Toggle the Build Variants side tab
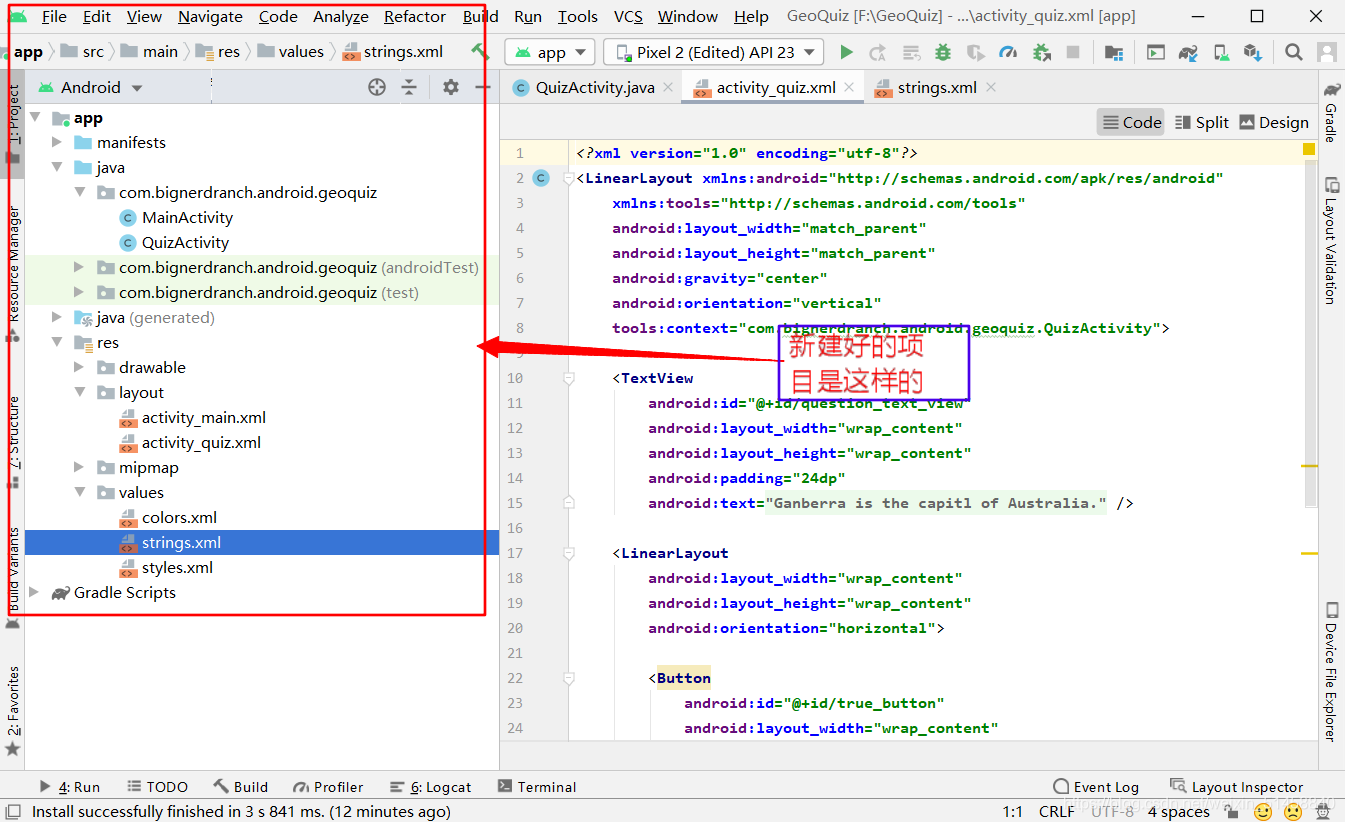The width and height of the screenshot is (1345, 822). point(13,577)
